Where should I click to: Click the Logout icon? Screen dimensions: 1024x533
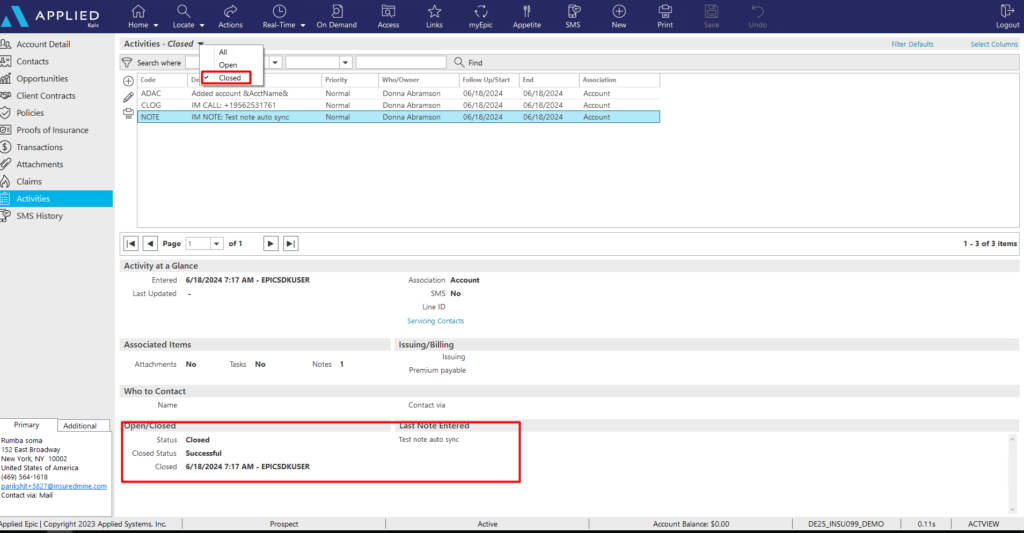(1007, 12)
